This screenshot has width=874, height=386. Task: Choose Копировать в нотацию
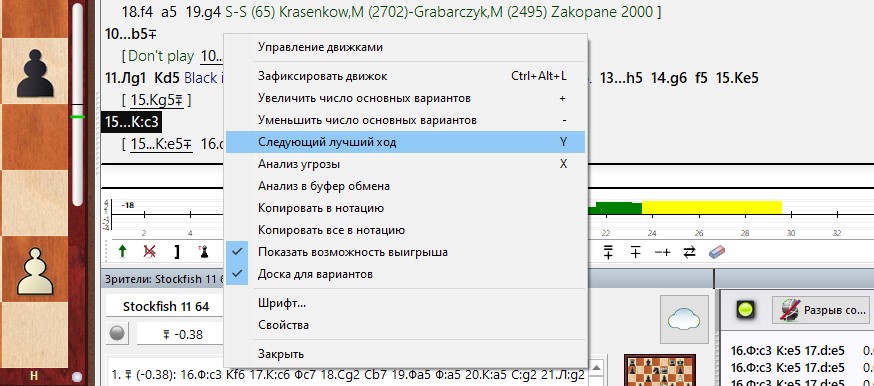tap(405, 208)
